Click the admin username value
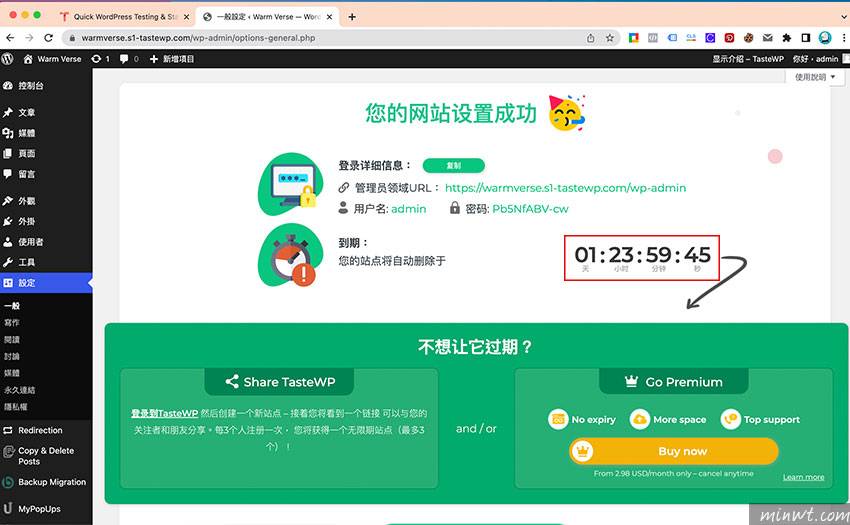This screenshot has height=525, width=850. pos(409,209)
